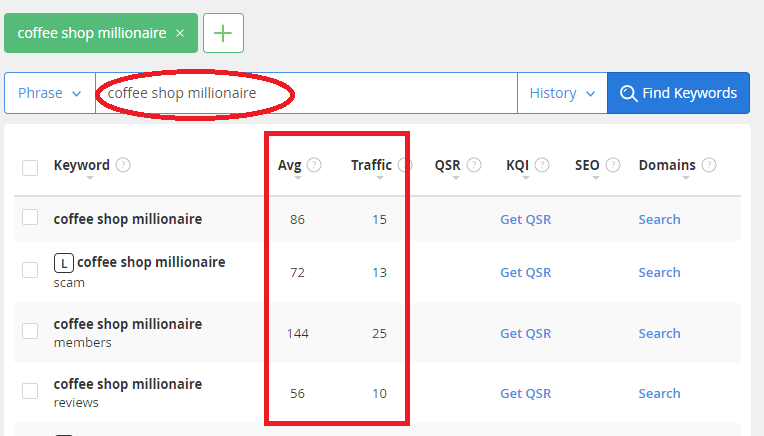Check the coffee shop millionaire members row
This screenshot has width=764, height=436.
30,331
